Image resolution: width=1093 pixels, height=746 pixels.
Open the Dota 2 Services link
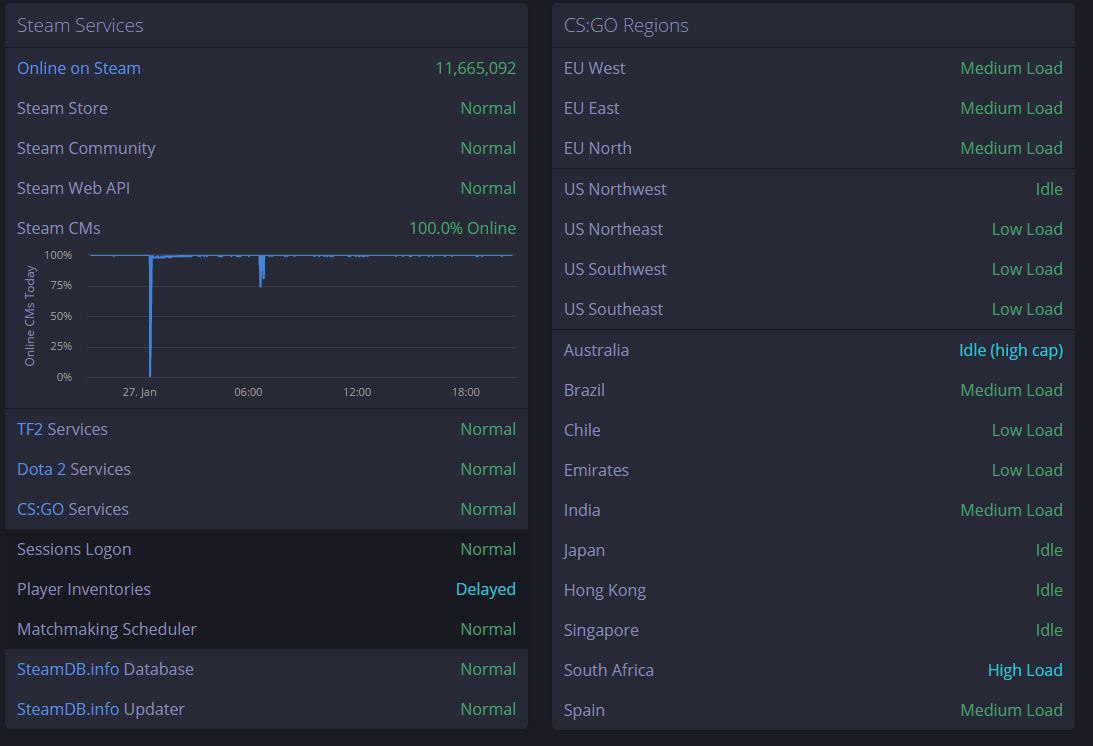[74, 469]
